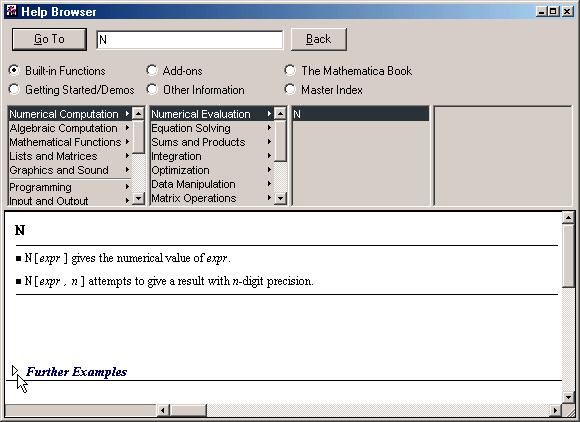The image size is (580, 422).
Task: Click the Go To button
Action: click(x=49, y=39)
